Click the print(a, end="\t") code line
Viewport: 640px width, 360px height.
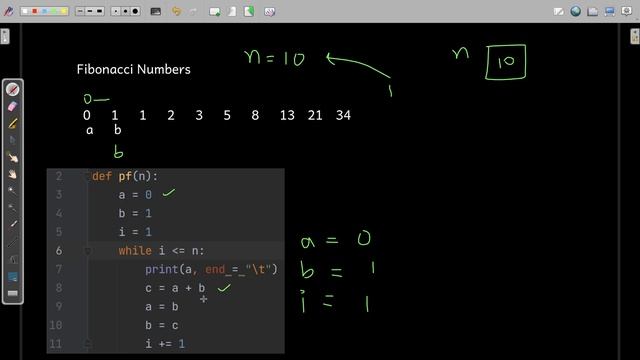point(211,269)
